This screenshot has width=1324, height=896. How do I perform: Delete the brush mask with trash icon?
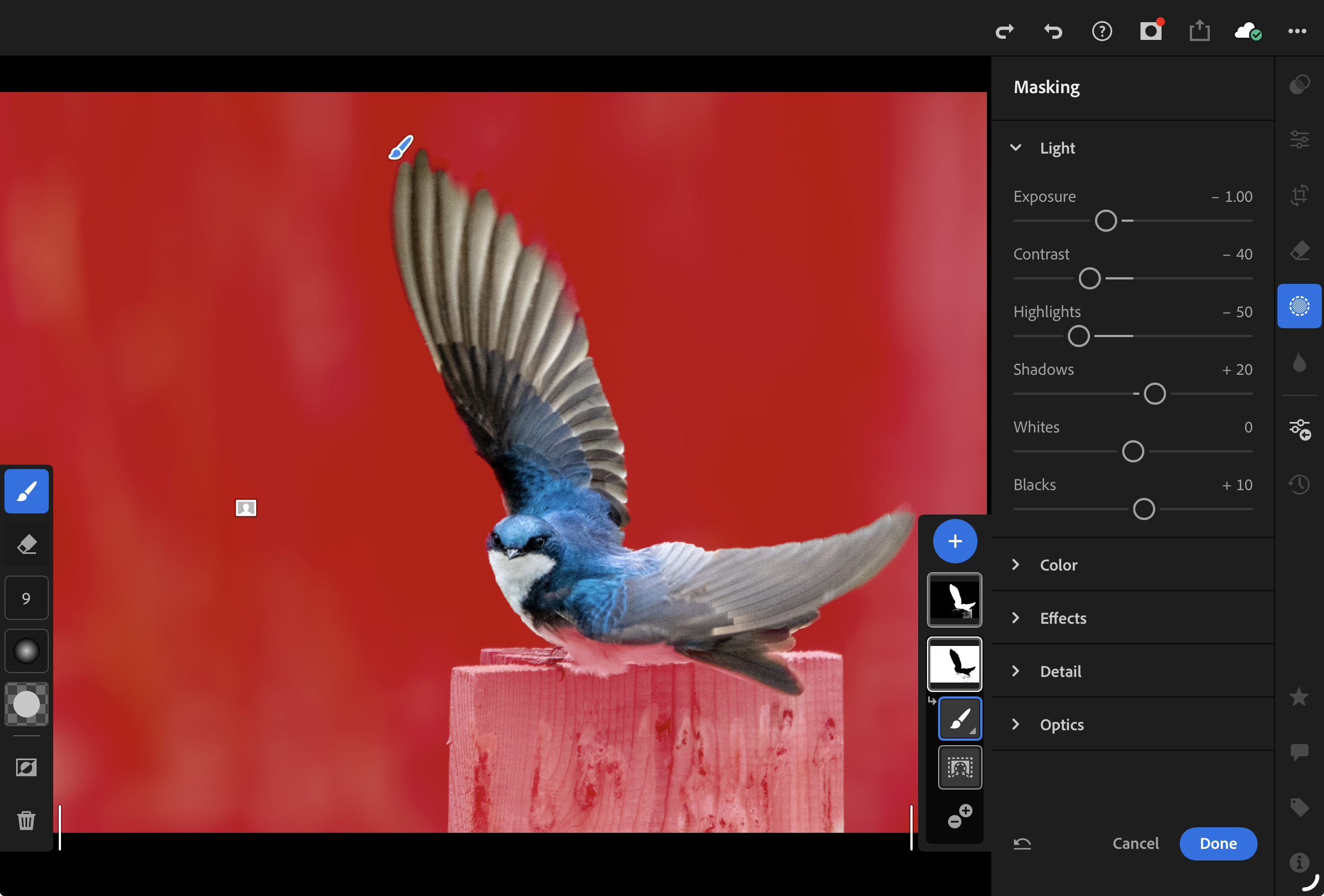(26, 820)
